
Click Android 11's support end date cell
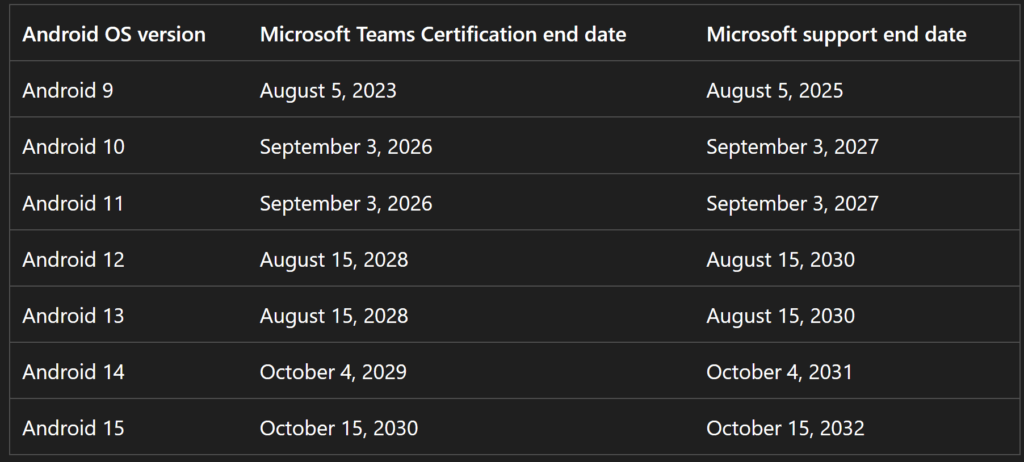point(792,203)
